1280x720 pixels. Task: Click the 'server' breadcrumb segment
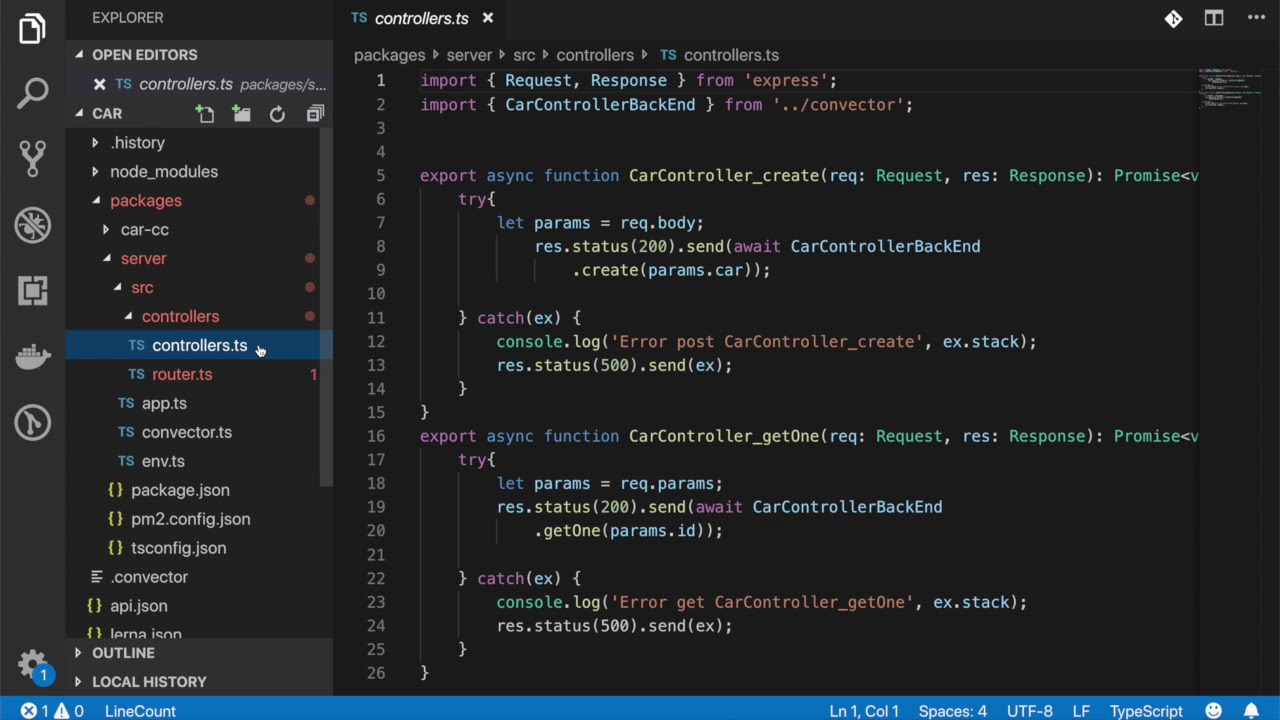[469, 55]
